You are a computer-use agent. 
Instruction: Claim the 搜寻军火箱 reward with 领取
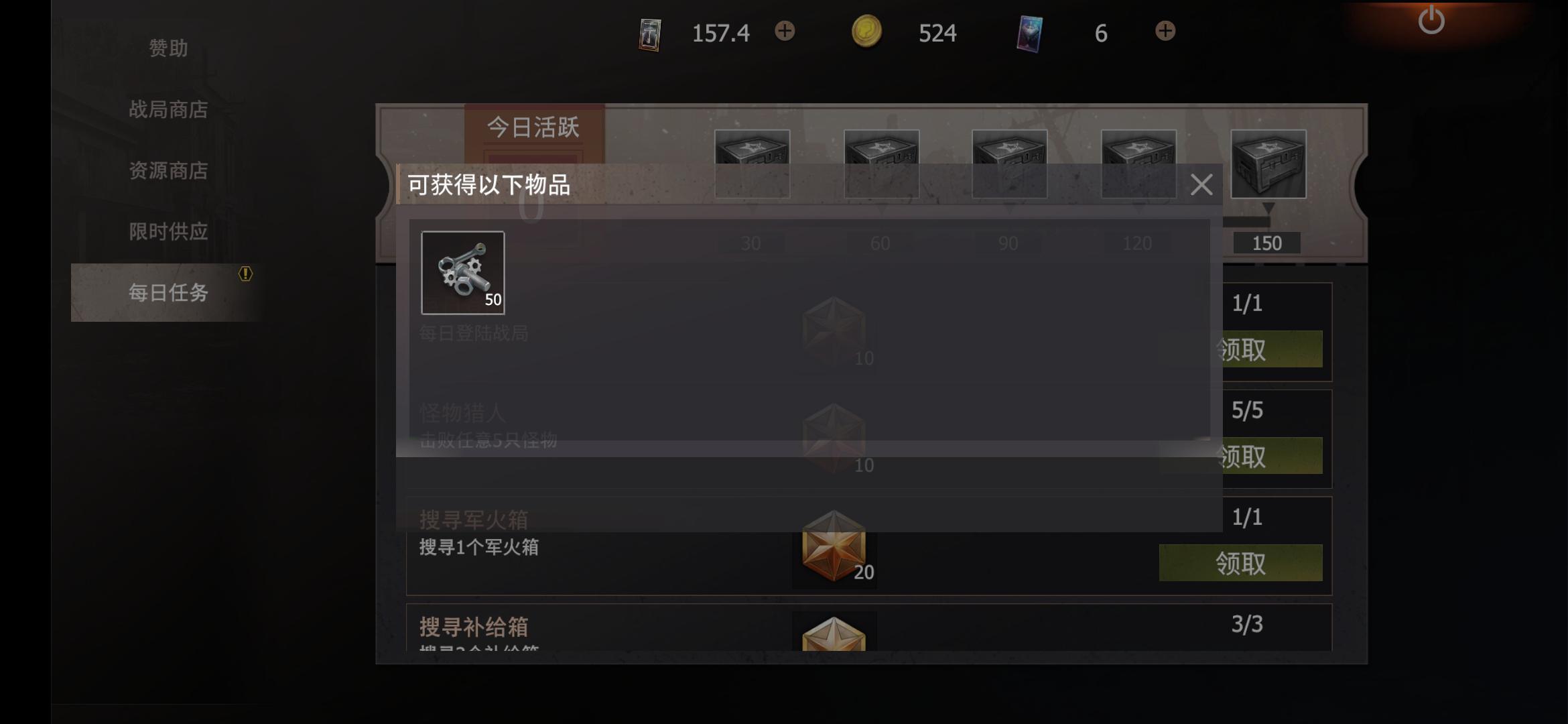click(1240, 563)
